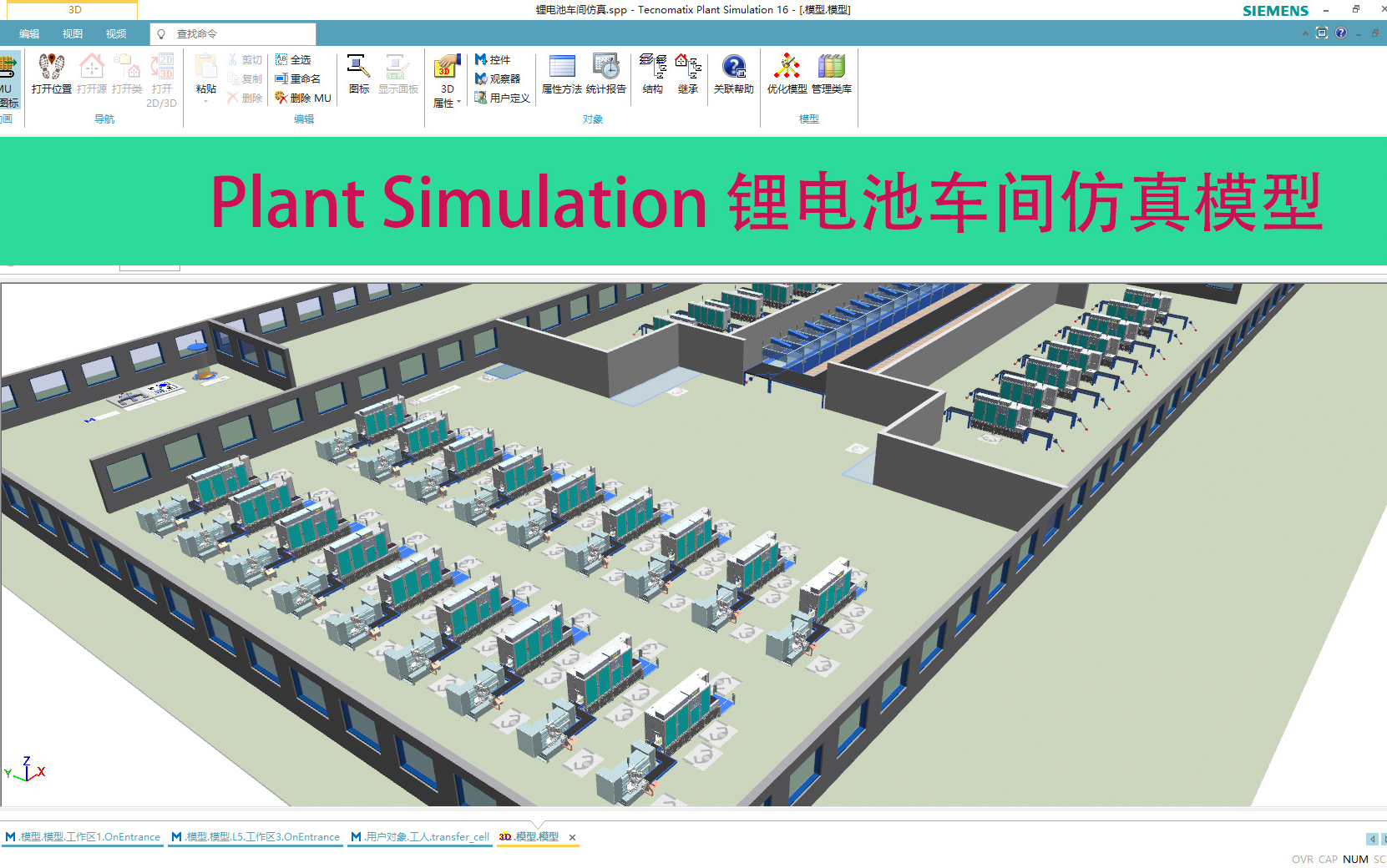
Task: Click the blue help question-mark icon
Action: [x=1341, y=33]
